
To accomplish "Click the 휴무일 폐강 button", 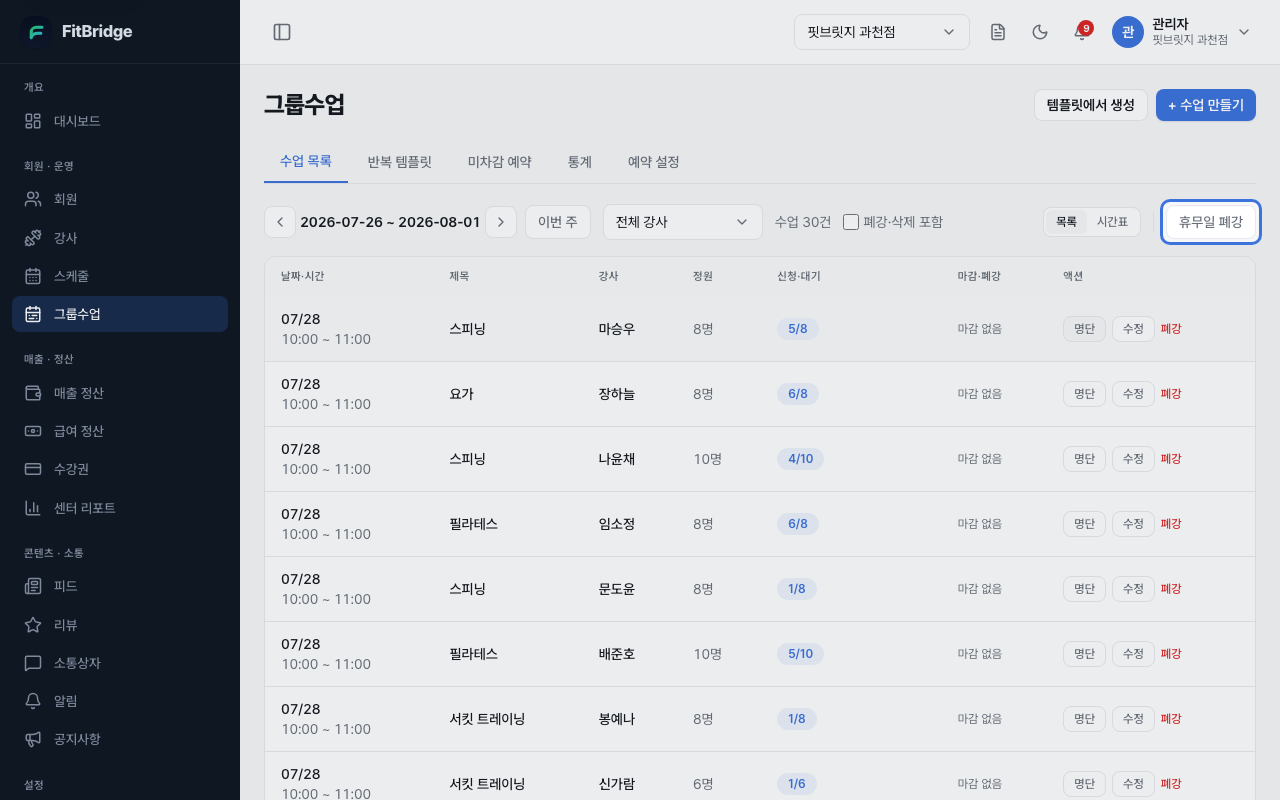I will pyautogui.click(x=1211, y=222).
